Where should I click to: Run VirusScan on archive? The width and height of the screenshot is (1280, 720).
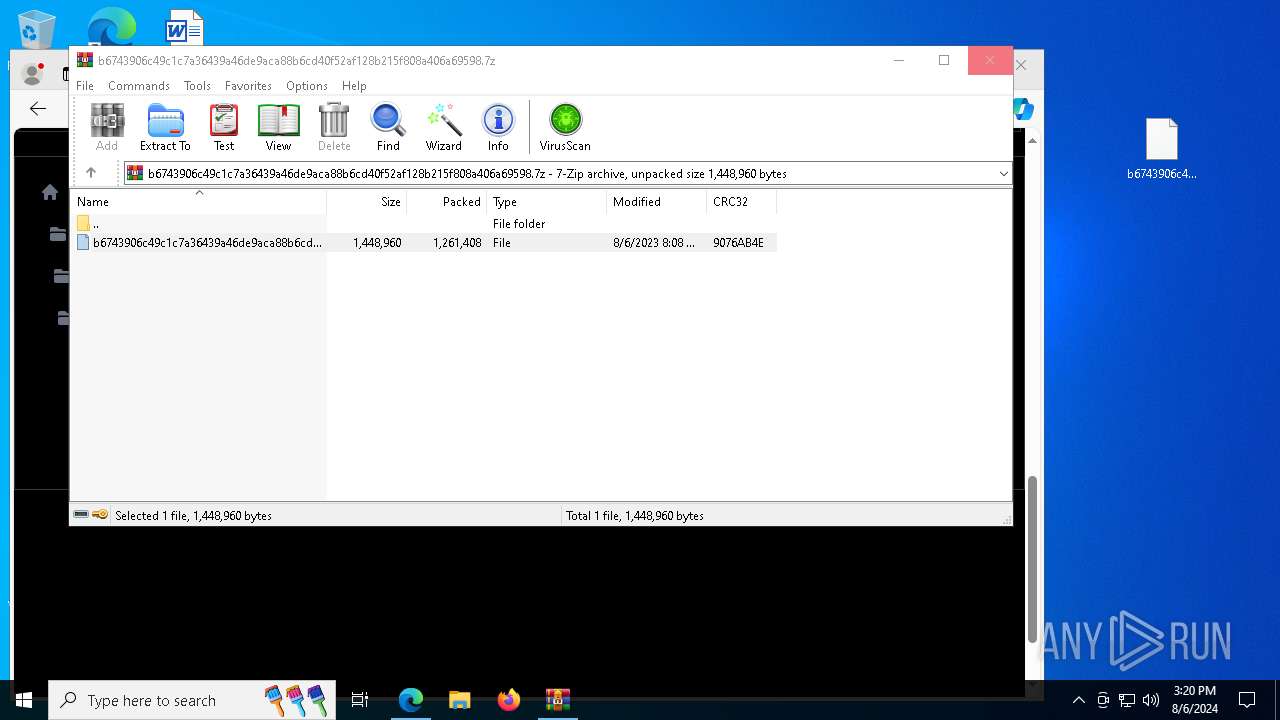point(565,127)
